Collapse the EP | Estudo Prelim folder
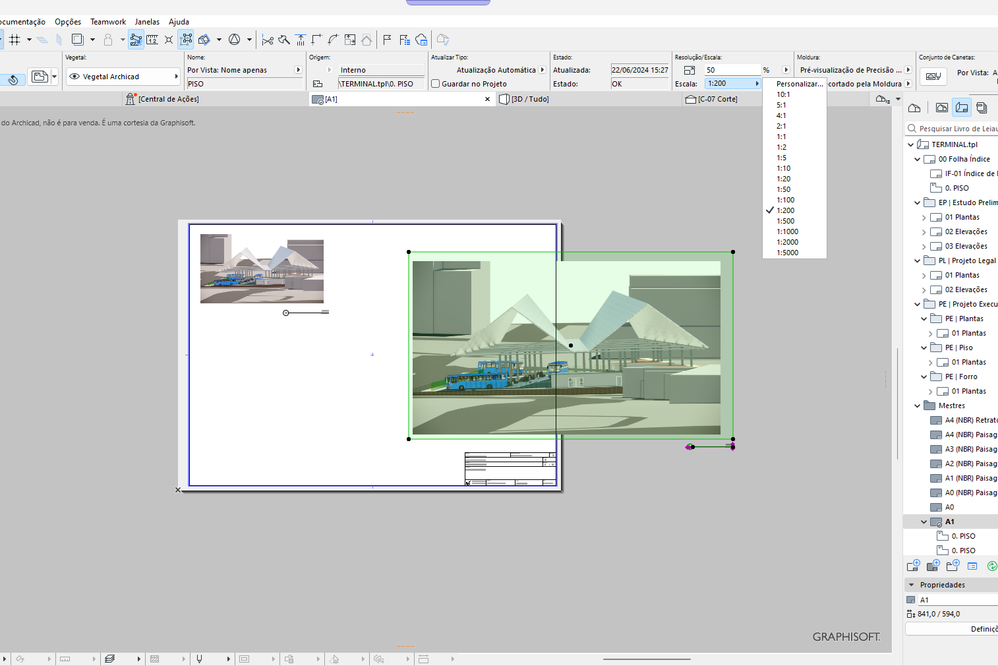Screen dimensions: 998x666 coord(918,202)
